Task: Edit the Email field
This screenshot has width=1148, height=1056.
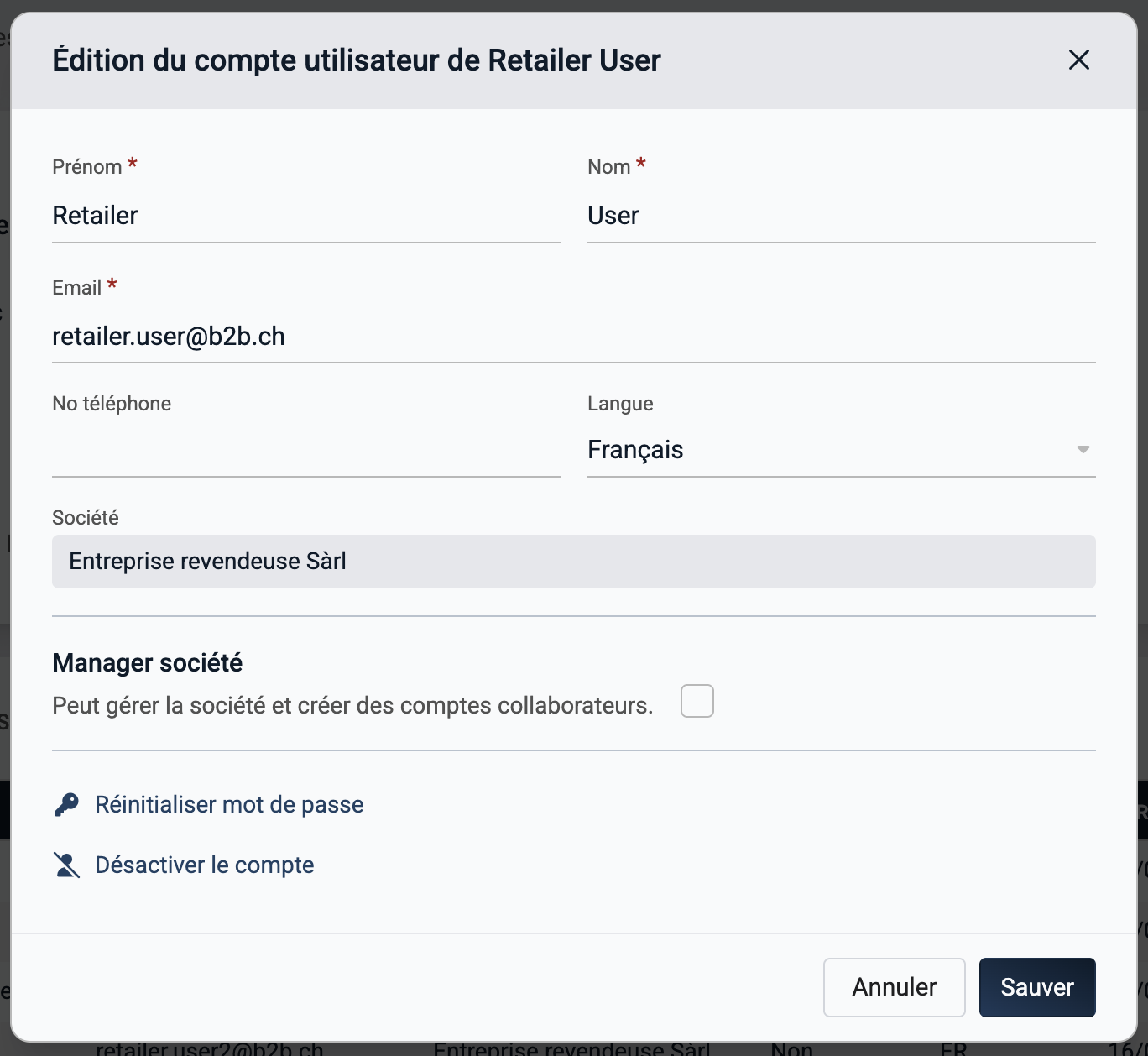Action: [x=574, y=337]
